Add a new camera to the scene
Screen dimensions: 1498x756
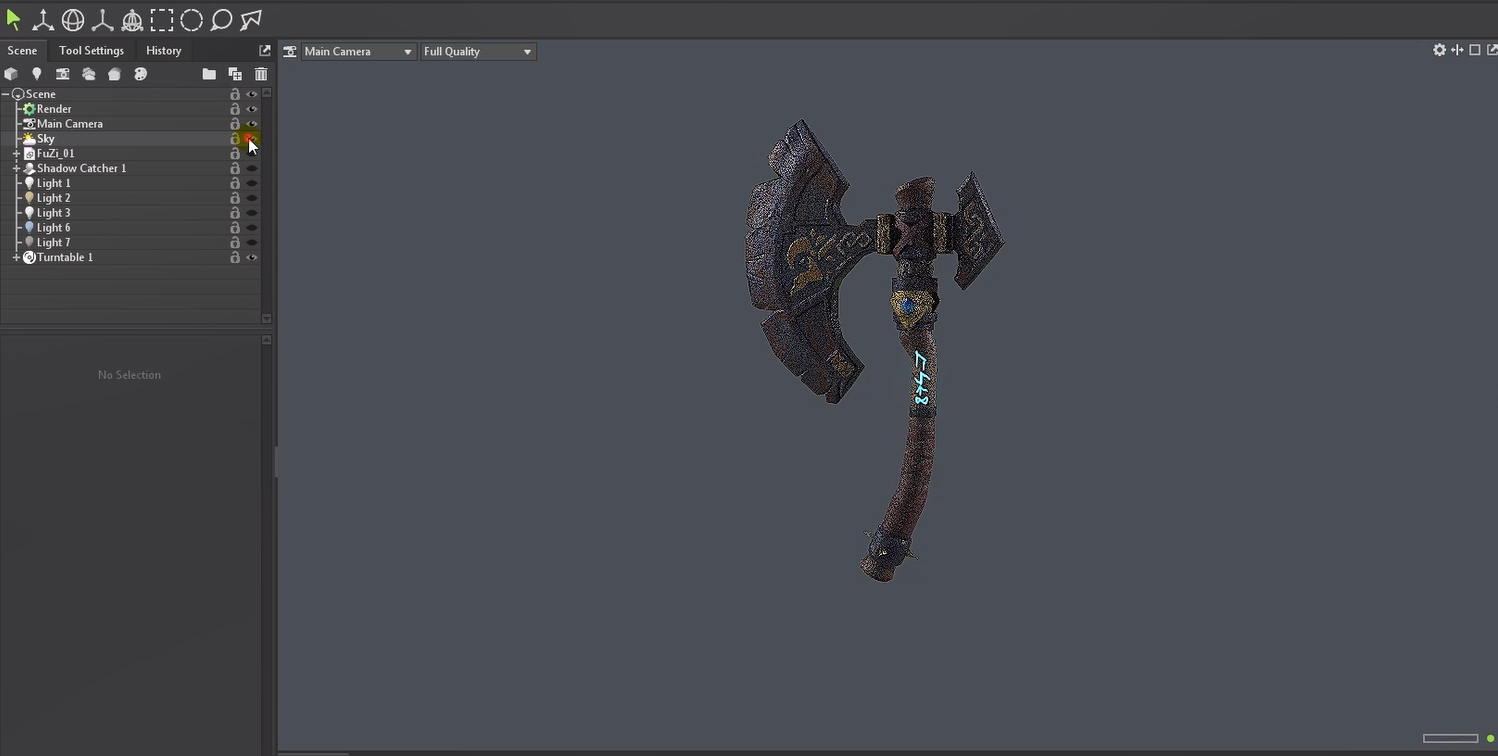point(63,74)
